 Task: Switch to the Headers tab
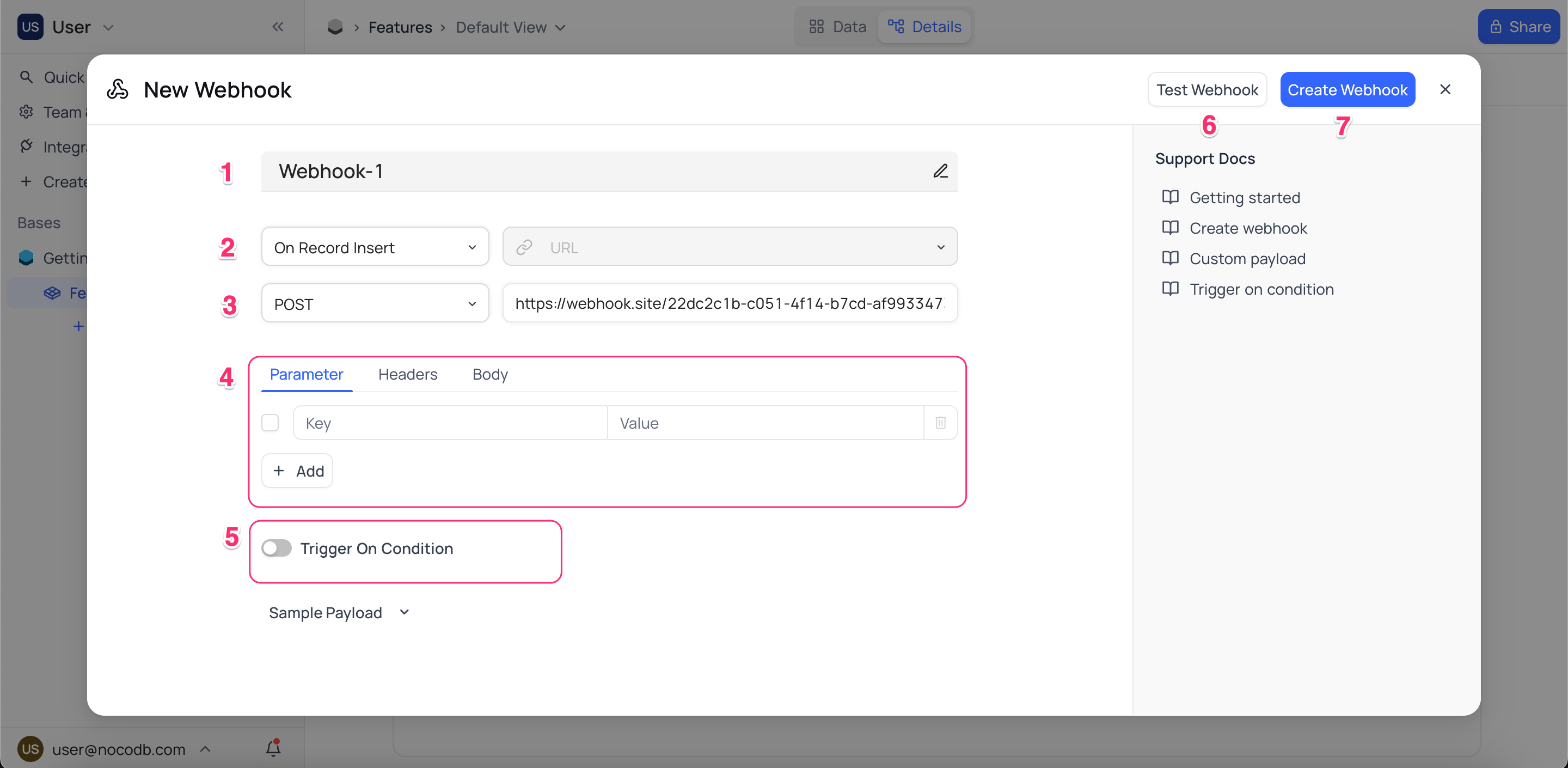tap(408, 374)
